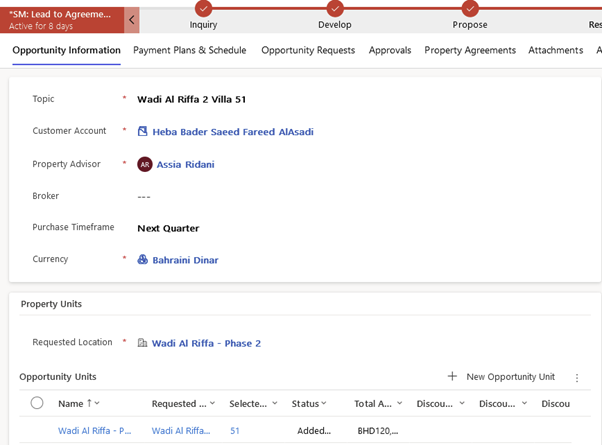
Task: Toggle the select-all rows circle
Action: click(x=37, y=403)
